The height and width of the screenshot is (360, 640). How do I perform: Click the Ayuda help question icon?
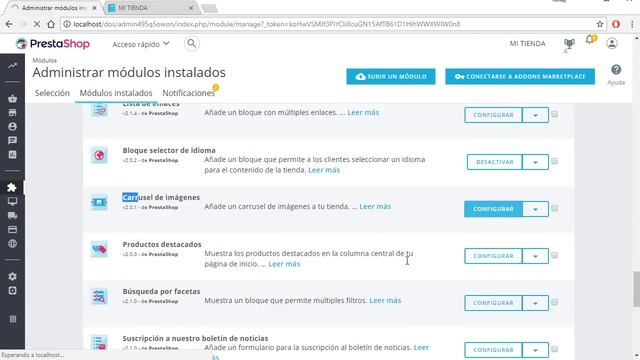616,69
